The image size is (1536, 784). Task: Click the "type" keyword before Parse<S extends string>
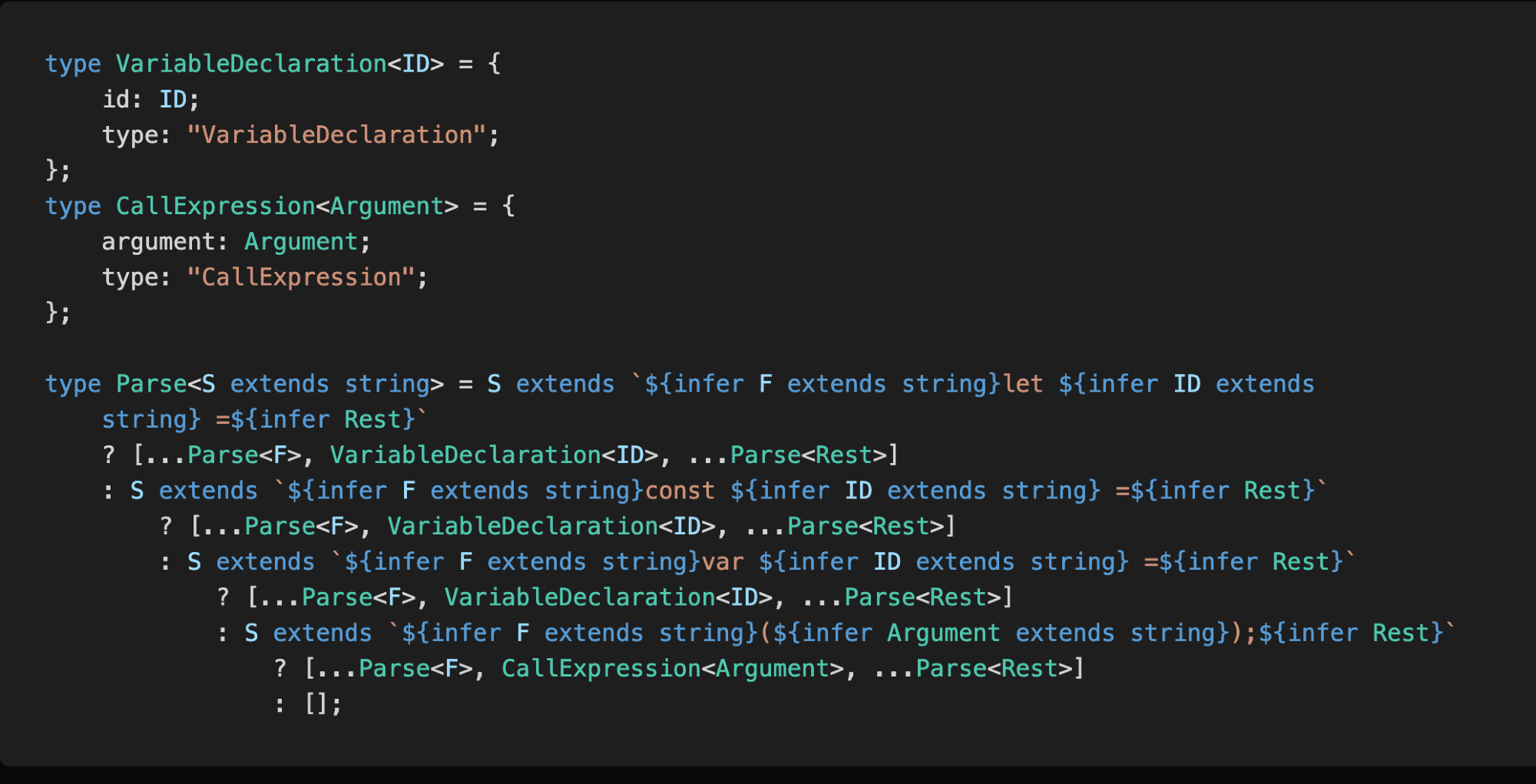[x=73, y=384]
